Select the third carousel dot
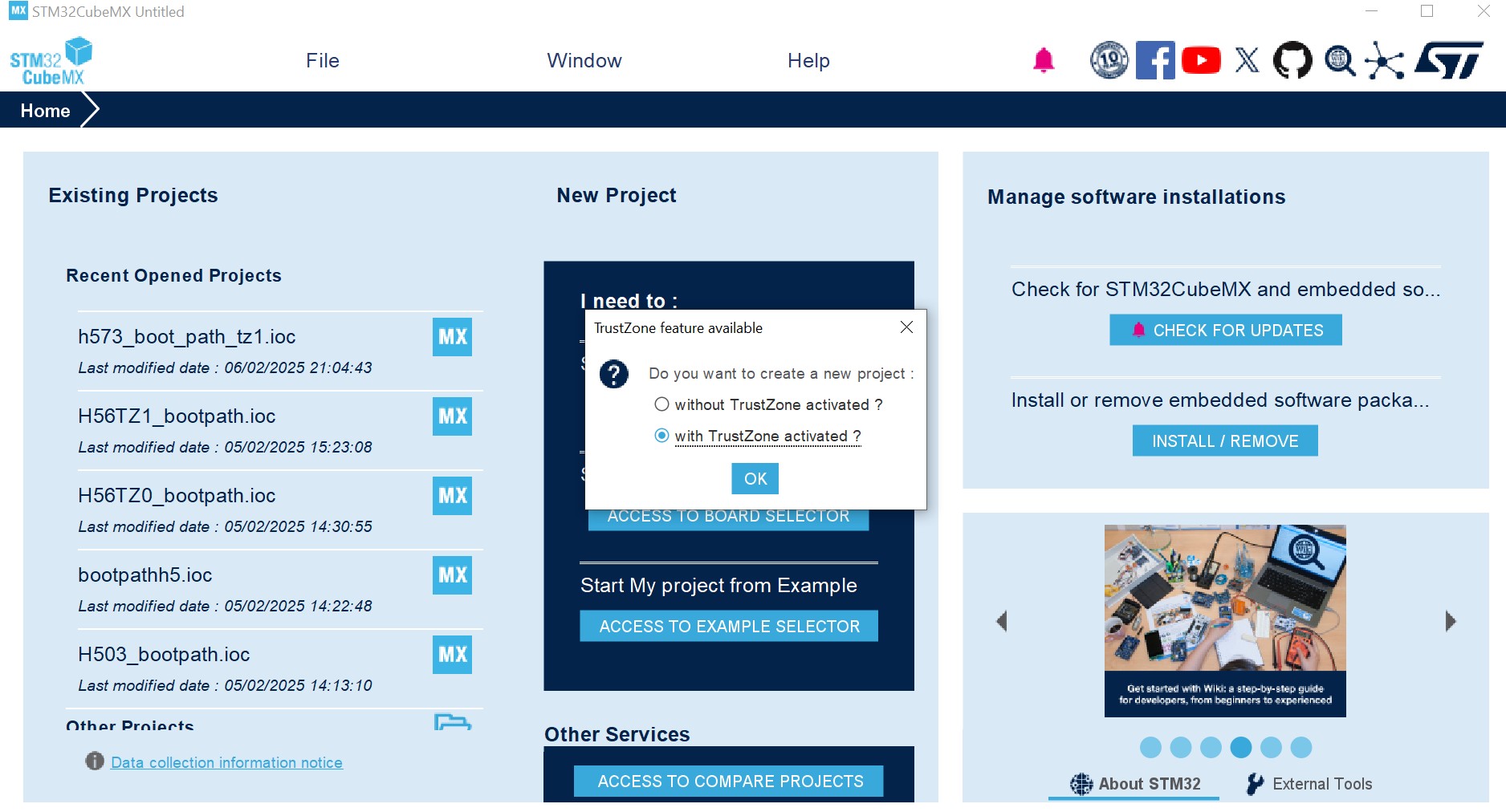This screenshot has height=812, width=1506. pyautogui.click(x=1211, y=748)
